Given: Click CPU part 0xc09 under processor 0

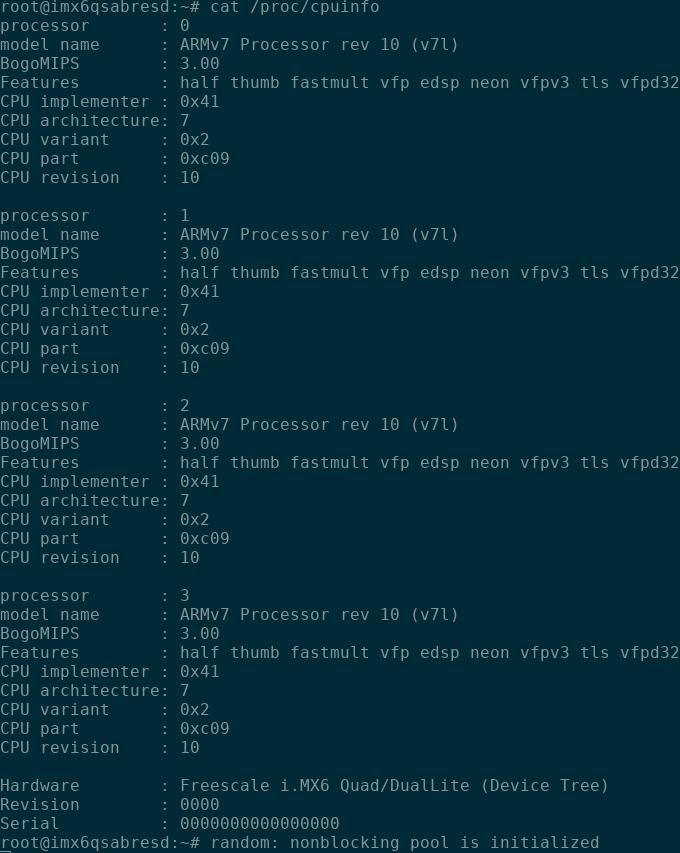Looking at the screenshot, I should pos(204,159).
